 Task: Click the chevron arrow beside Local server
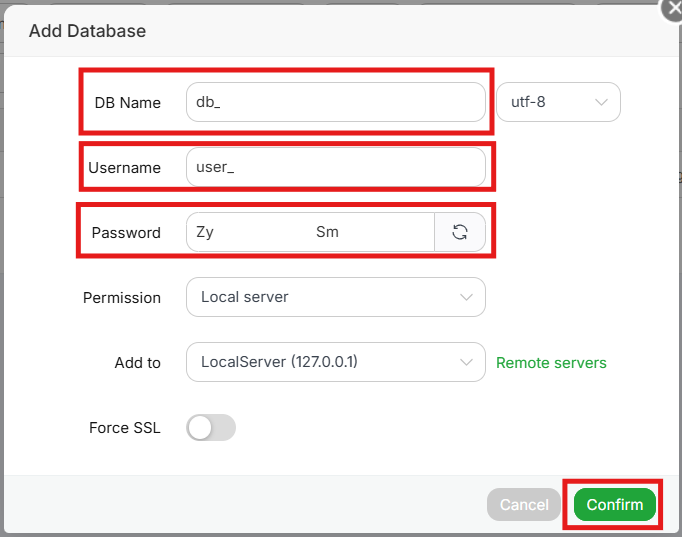pos(466,297)
